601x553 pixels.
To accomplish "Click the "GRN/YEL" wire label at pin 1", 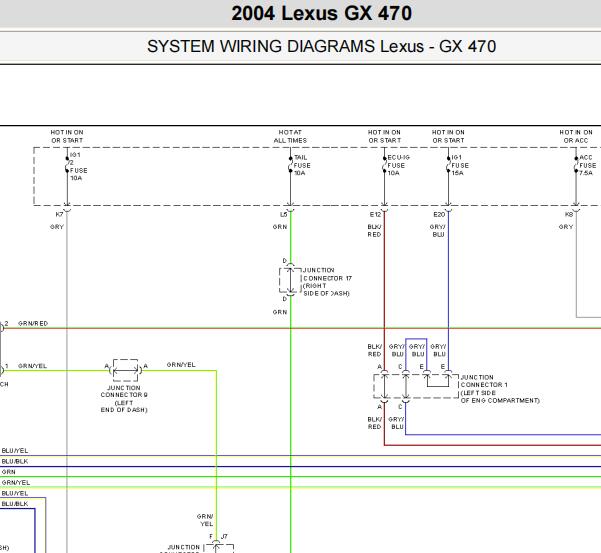I will point(32,366).
